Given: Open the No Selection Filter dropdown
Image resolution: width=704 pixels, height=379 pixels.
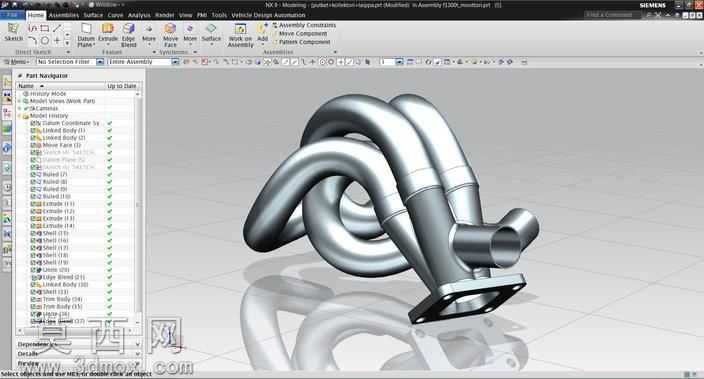Looking at the screenshot, I should tap(101, 62).
